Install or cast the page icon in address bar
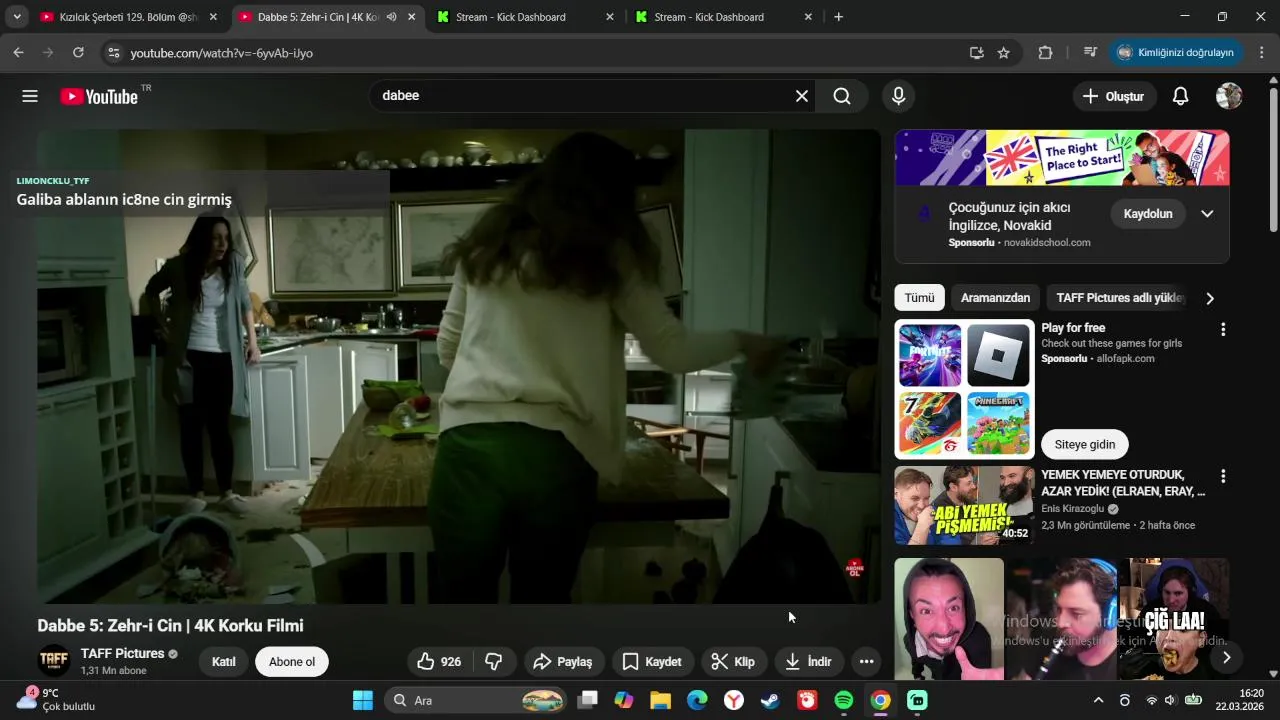Viewport: 1280px width, 720px height. click(976, 52)
